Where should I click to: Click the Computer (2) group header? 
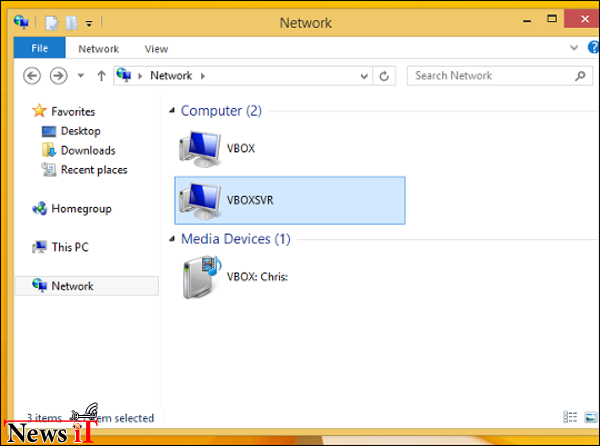click(221, 111)
